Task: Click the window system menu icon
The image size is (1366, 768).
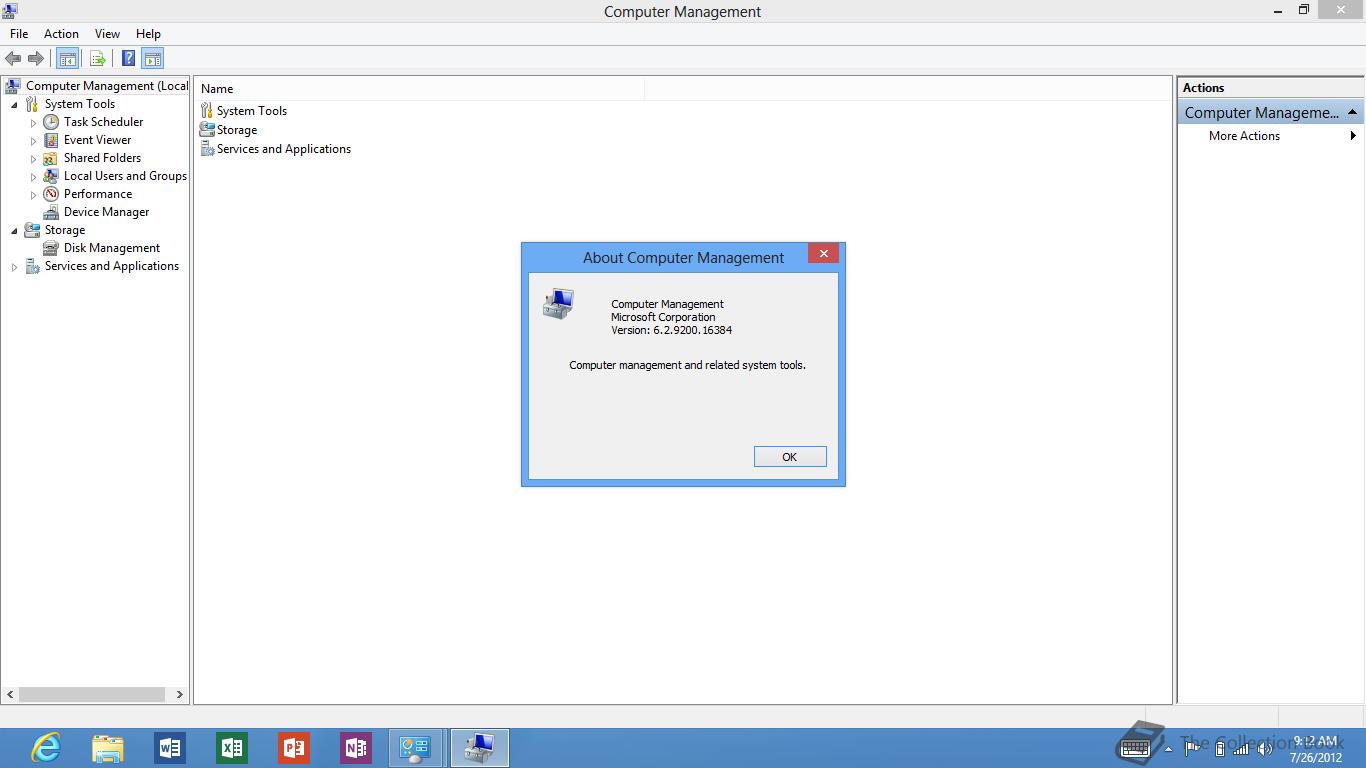Action: coord(10,11)
